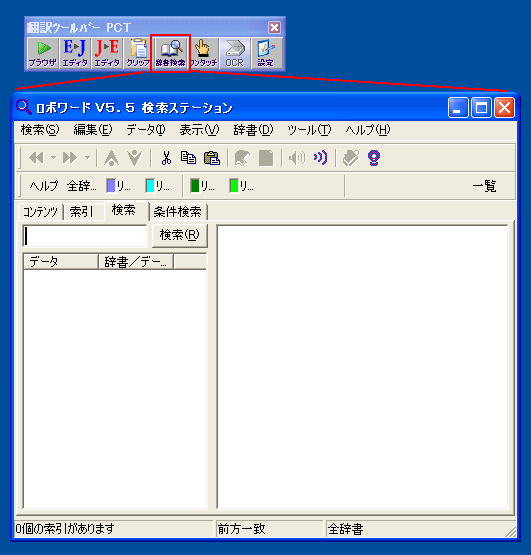Switch to the 条件検索 tab
This screenshot has width=531, height=555.
tap(177, 212)
